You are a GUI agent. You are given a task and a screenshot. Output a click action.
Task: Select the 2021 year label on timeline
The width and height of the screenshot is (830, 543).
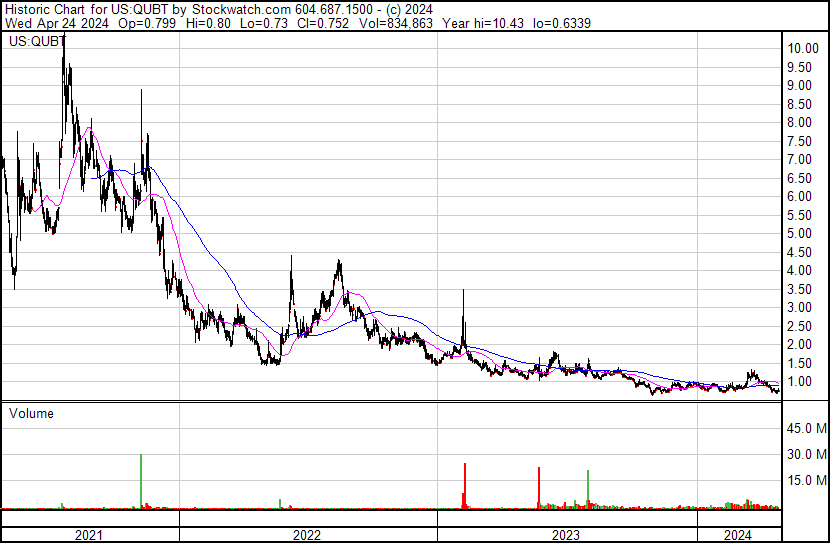click(89, 534)
